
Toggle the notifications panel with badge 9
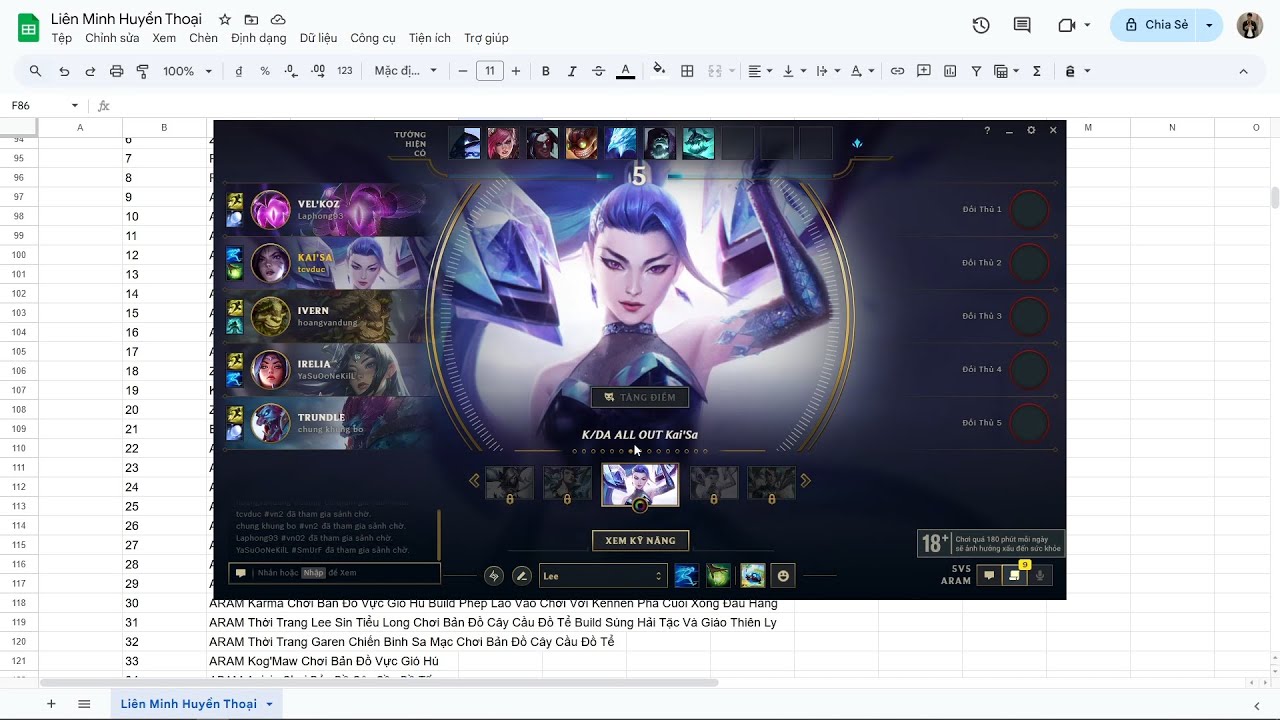(1015, 574)
